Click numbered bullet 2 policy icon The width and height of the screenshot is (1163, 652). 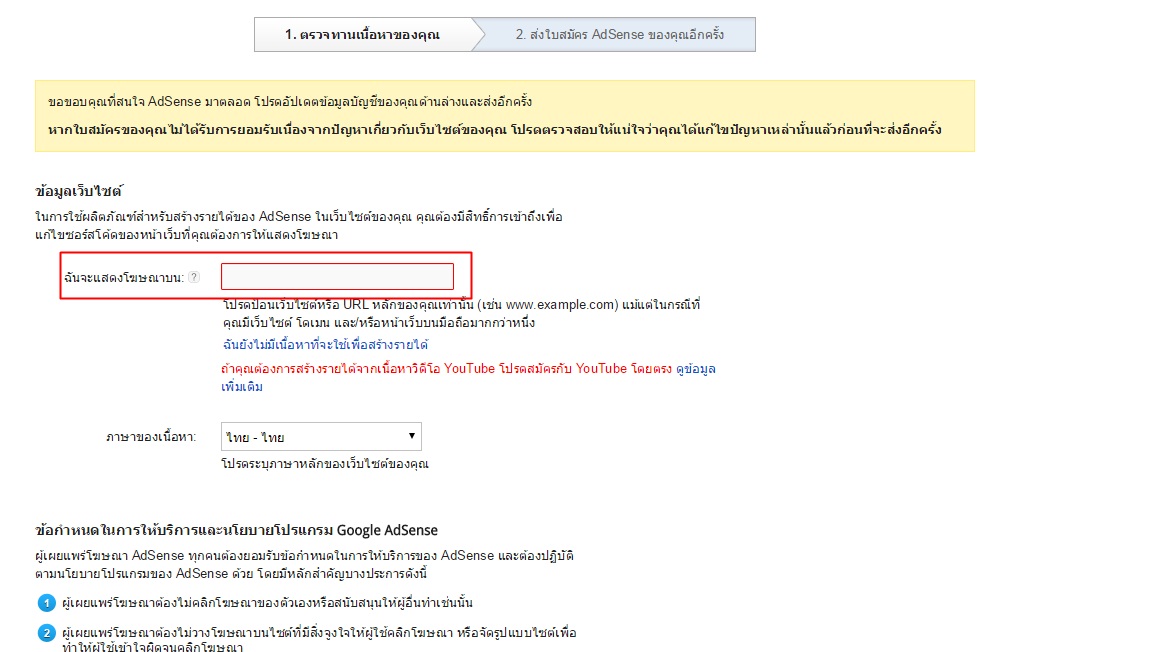pyautogui.click(x=46, y=633)
